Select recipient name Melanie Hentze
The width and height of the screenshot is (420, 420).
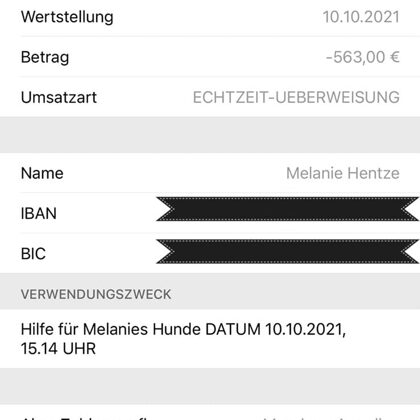343,173
